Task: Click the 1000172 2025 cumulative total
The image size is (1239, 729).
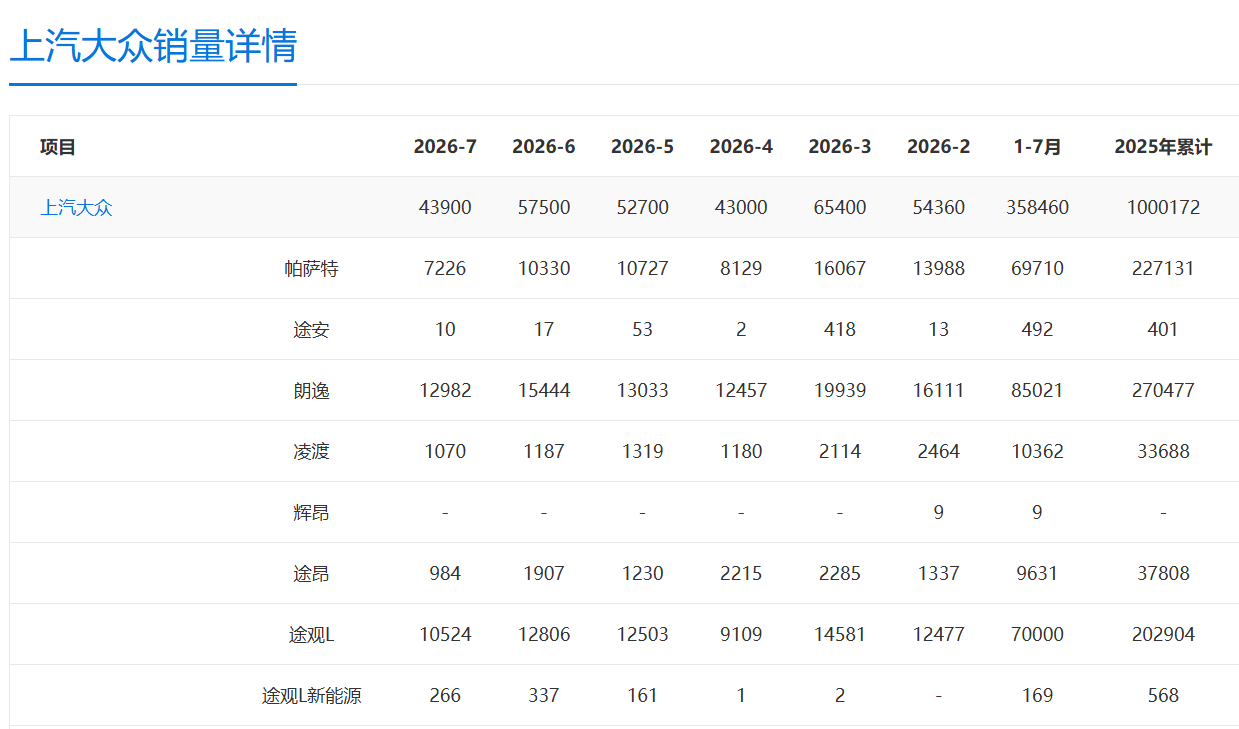Action: [1163, 208]
